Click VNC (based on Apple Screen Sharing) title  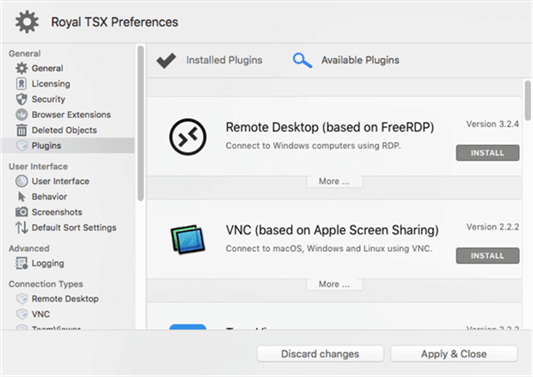click(332, 230)
